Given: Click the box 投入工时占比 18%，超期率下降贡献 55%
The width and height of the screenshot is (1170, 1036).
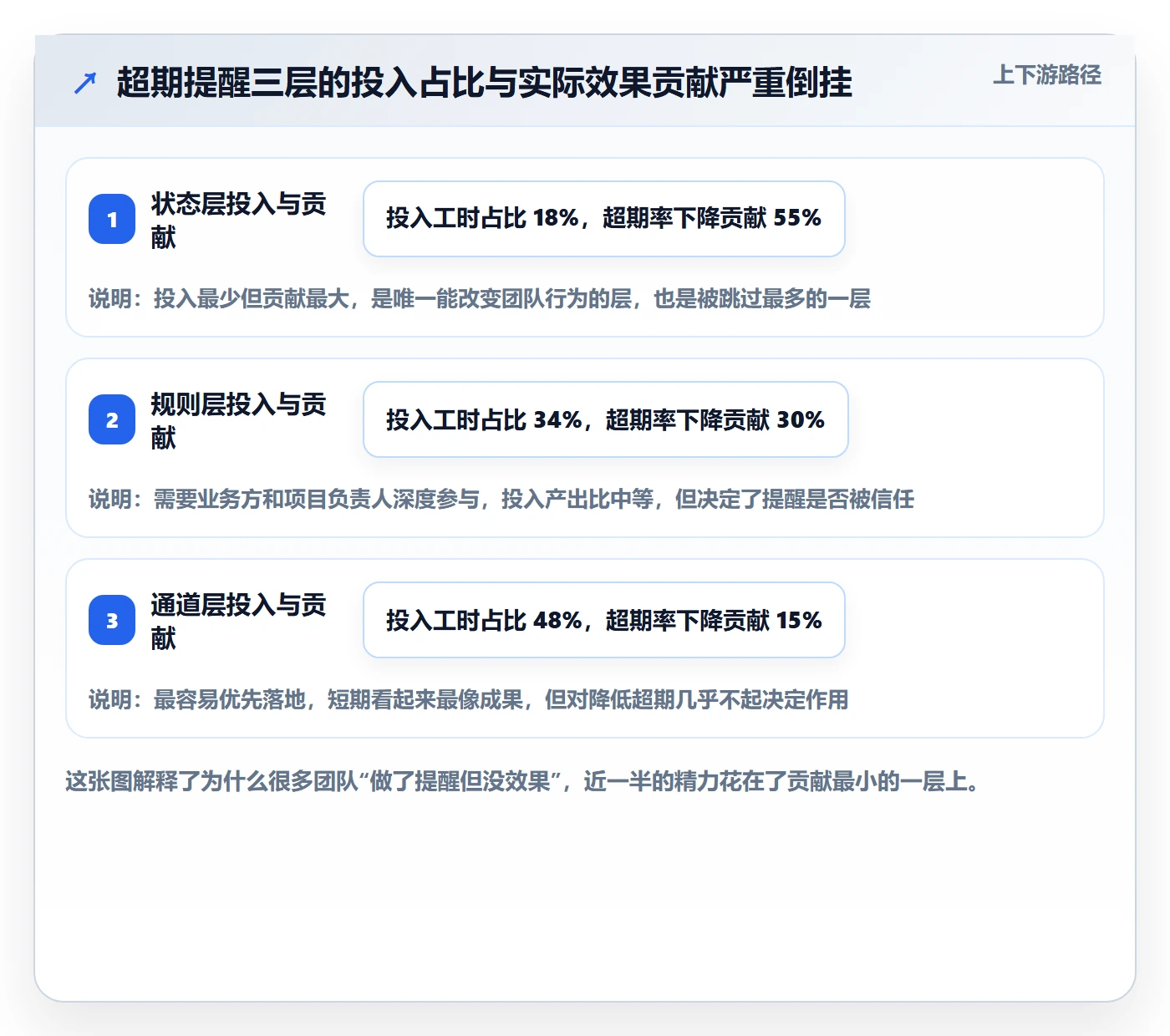Looking at the screenshot, I should click(x=604, y=219).
